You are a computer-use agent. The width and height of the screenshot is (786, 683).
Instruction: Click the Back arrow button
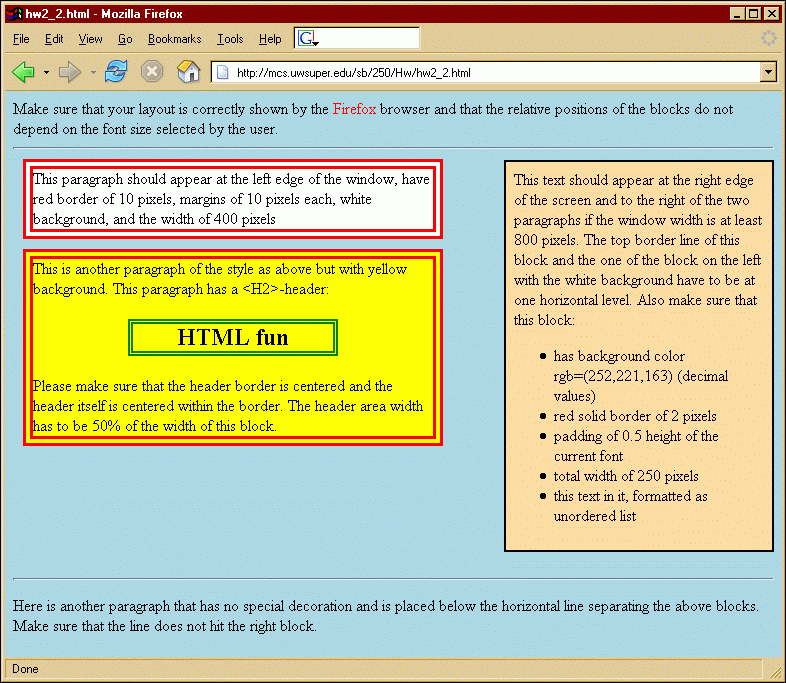[x=23, y=72]
